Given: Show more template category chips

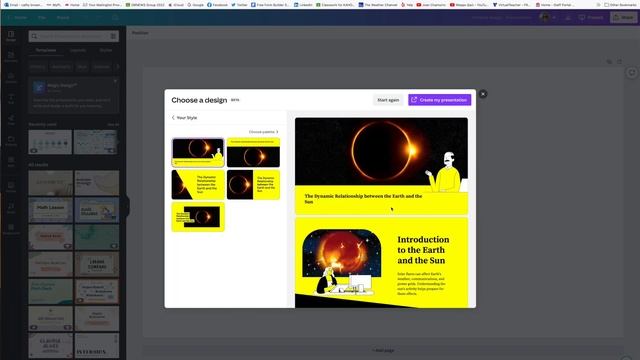Looking at the screenshot, I should click(118, 67).
